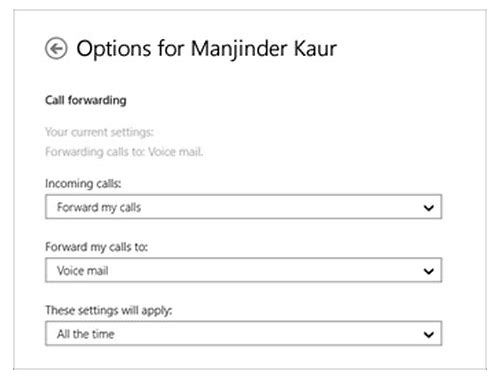Select the All the time value text

click(86, 334)
